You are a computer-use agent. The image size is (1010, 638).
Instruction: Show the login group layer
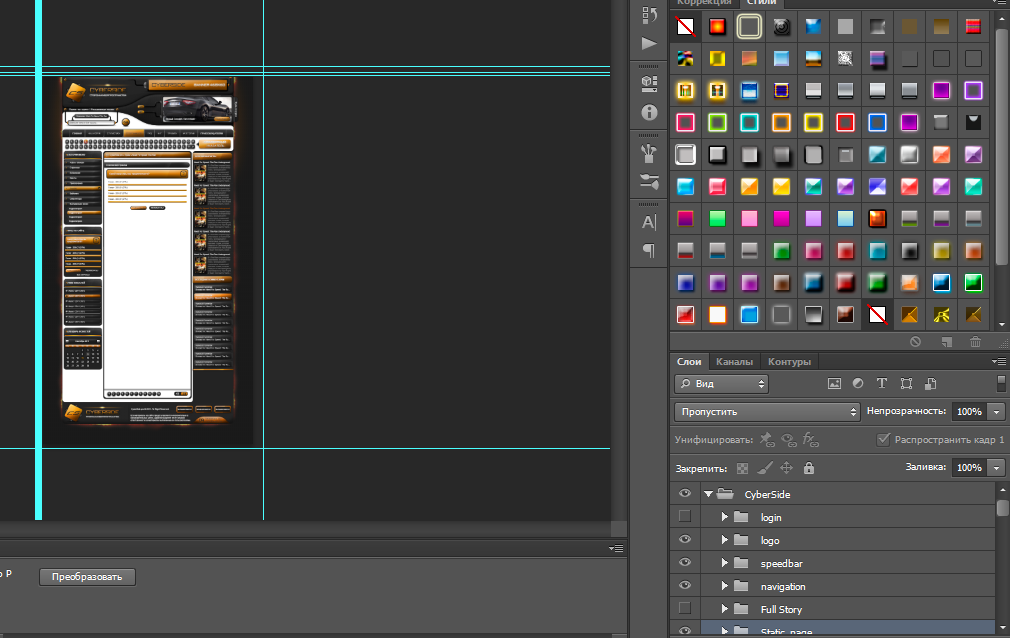click(x=685, y=516)
